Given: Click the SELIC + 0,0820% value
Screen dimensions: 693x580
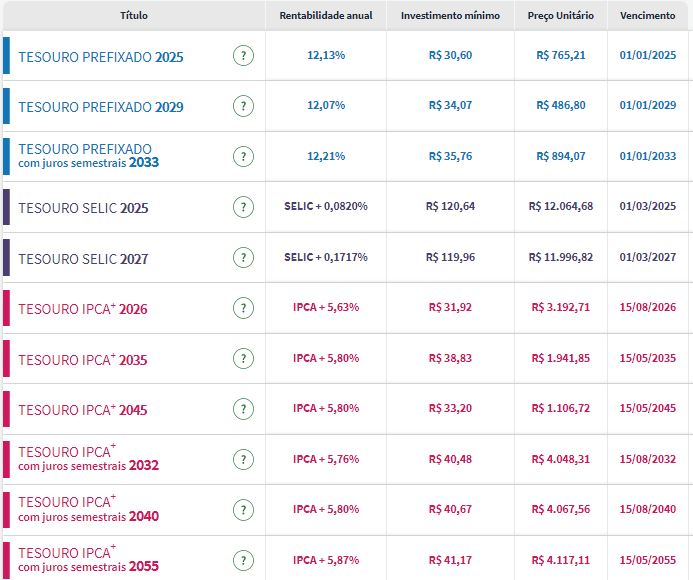Looking at the screenshot, I should coord(326,206).
